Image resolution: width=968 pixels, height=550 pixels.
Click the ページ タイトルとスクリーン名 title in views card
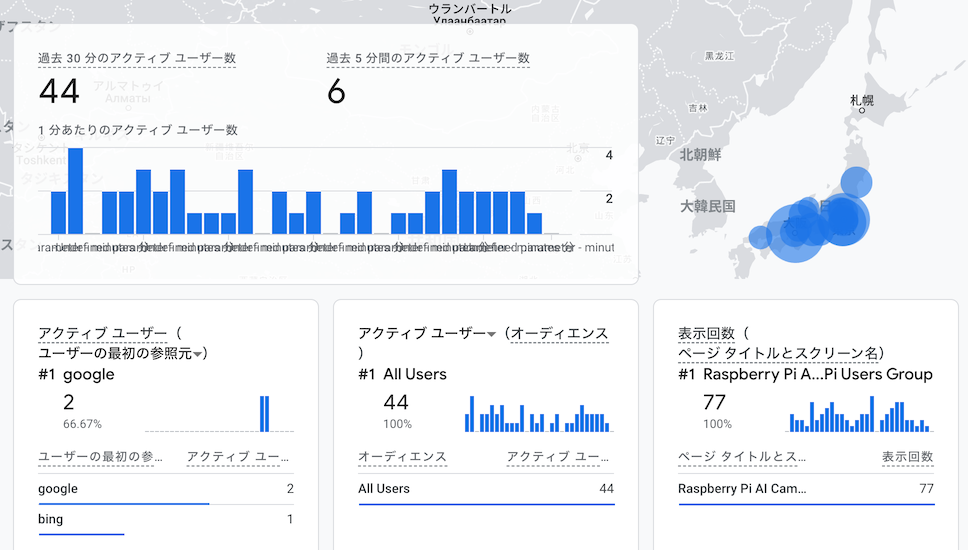click(780, 353)
